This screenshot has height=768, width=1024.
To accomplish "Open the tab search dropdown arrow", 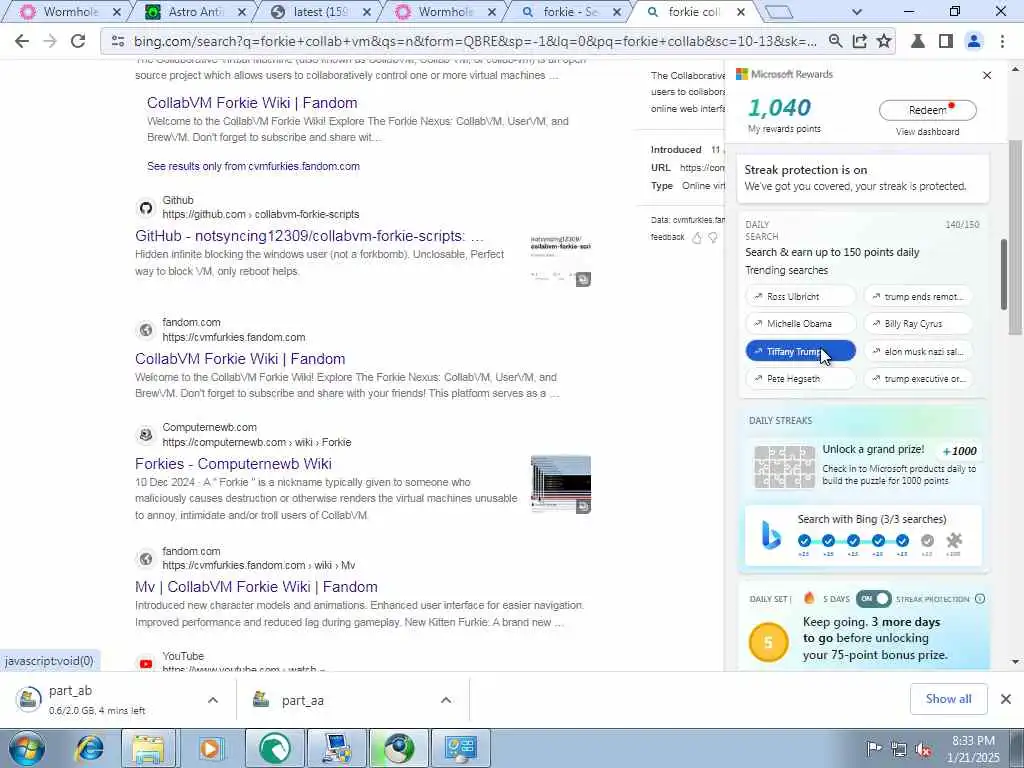I will 857,12.
